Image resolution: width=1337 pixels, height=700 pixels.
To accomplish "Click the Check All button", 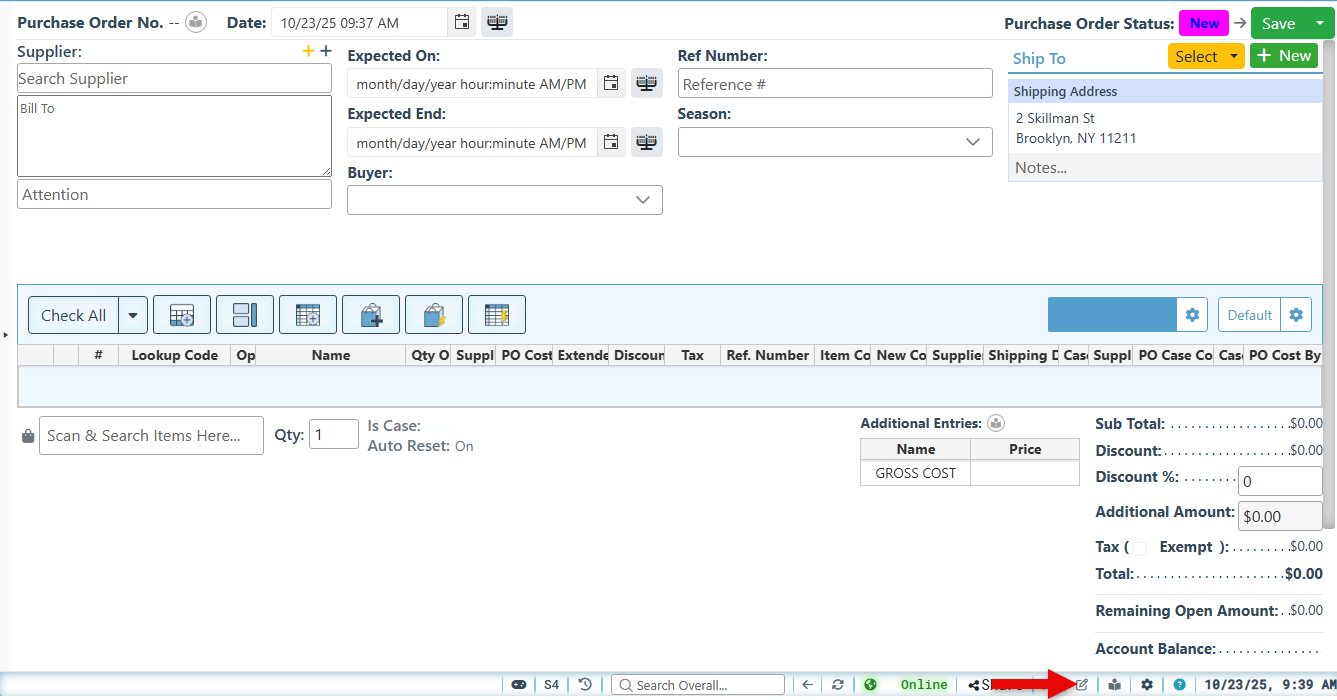I will [73, 315].
